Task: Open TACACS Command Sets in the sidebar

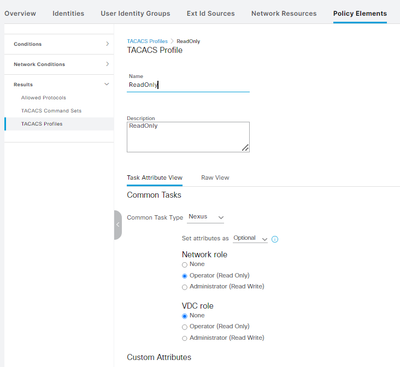Action: click(51, 111)
